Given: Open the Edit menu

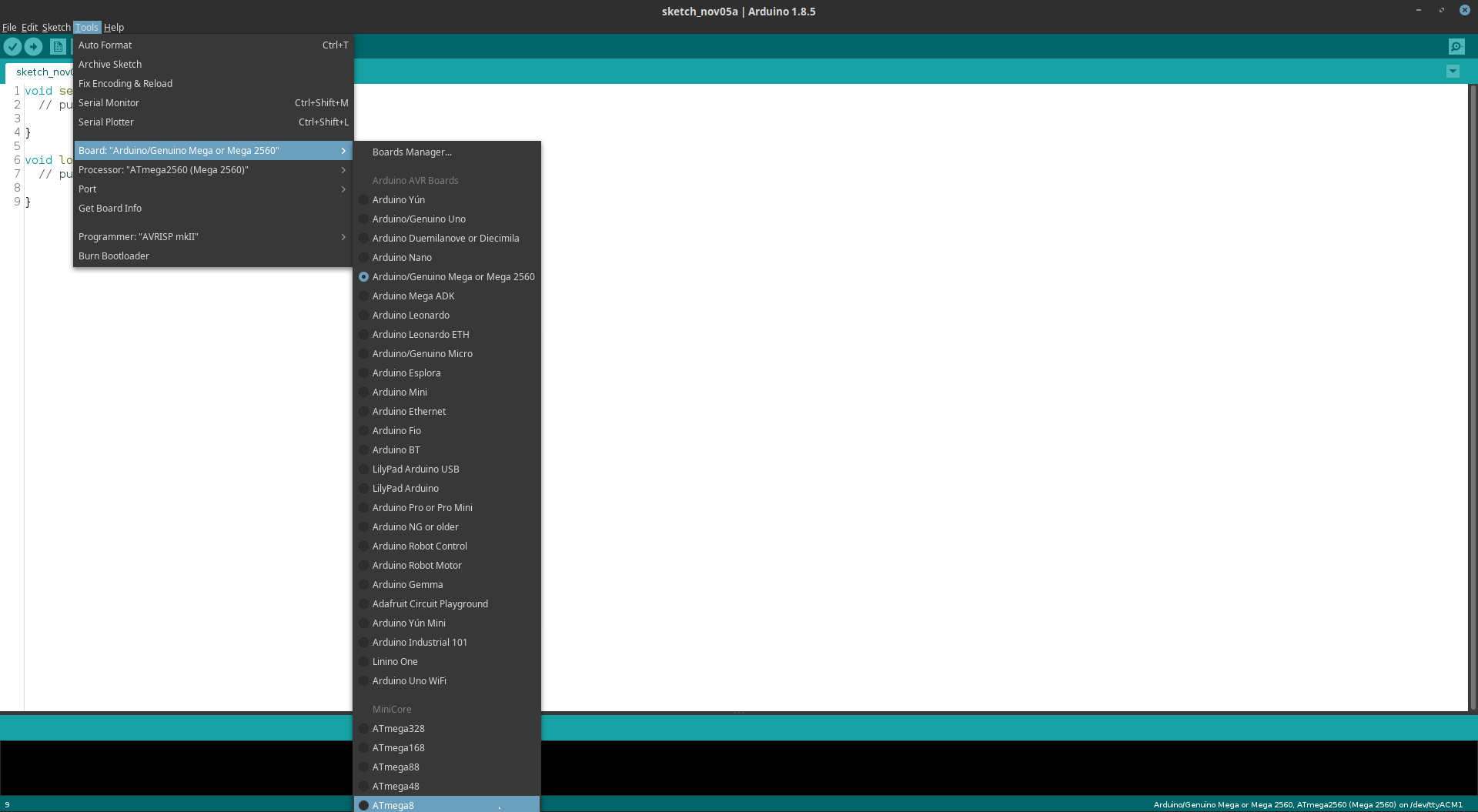Looking at the screenshot, I should tap(29, 27).
